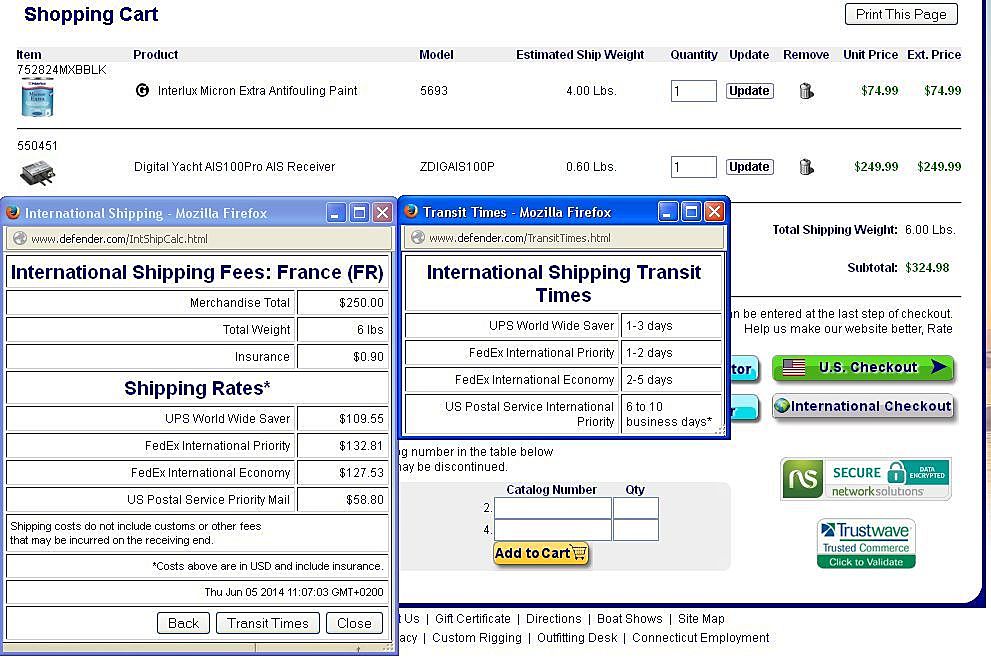Click Firefox icon in Transit Times title bar

pos(411,212)
